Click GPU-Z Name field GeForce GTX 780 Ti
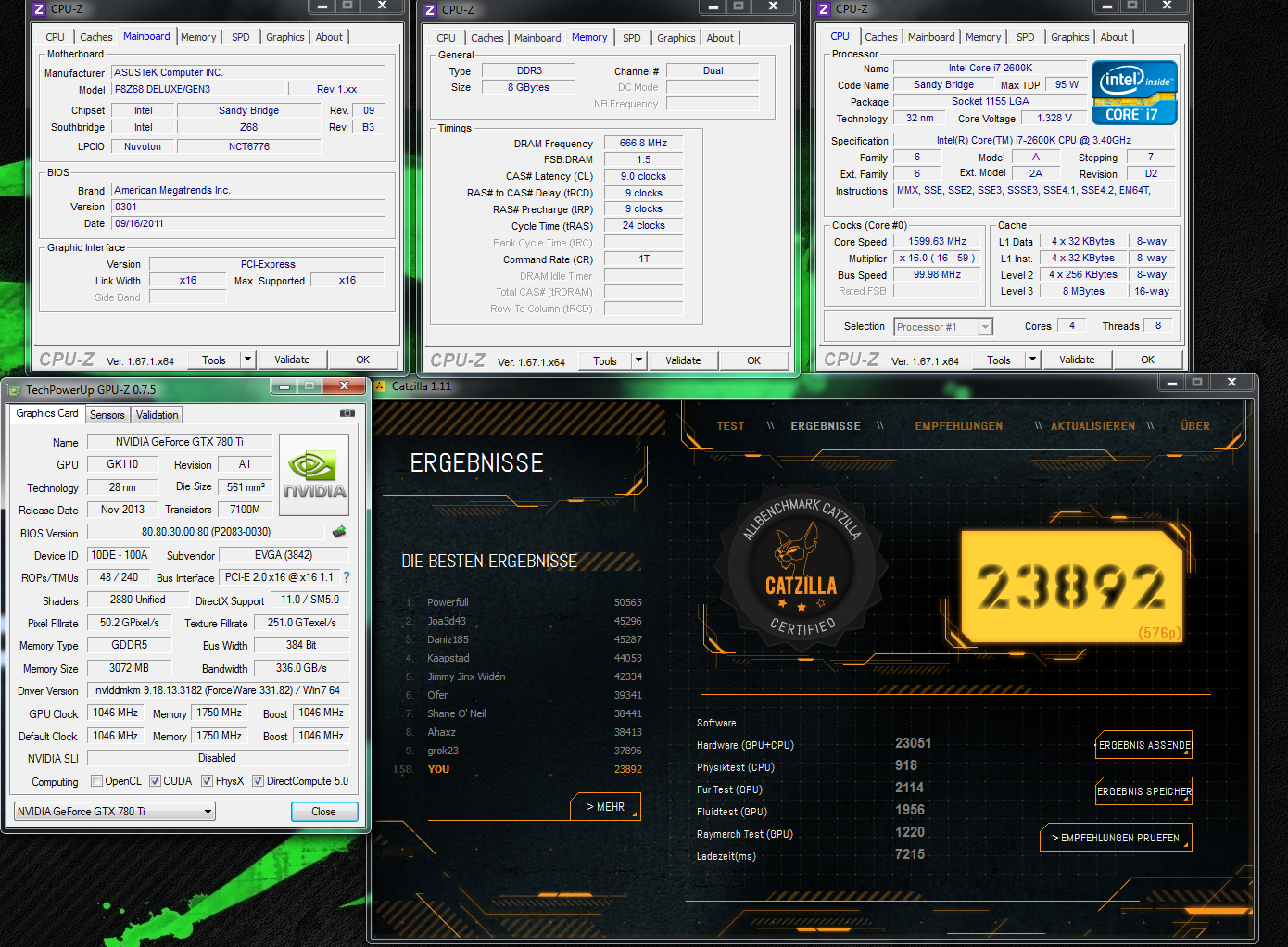This screenshot has height=947, width=1288. 180,442
